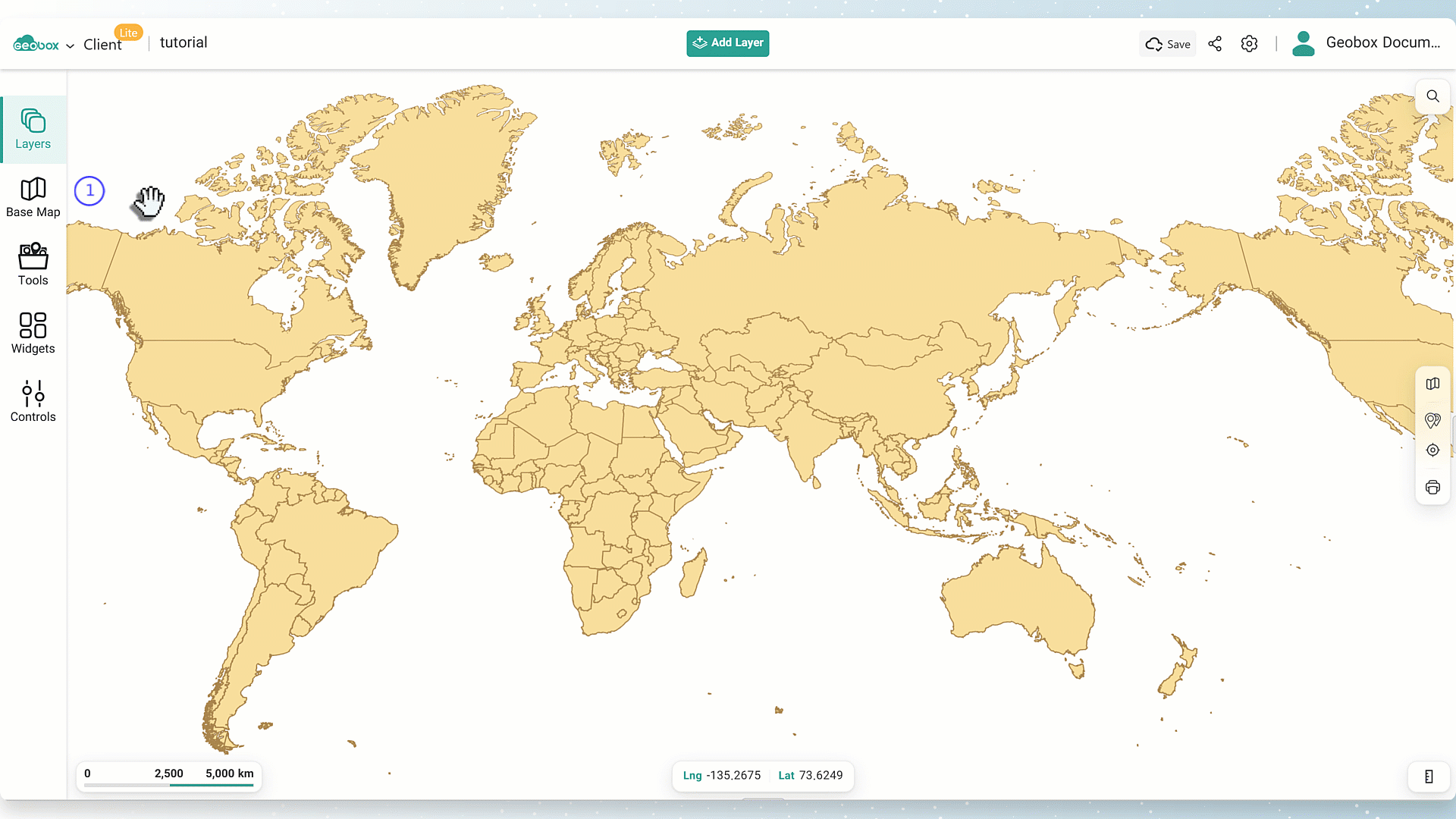This screenshot has width=1456, height=819.
Task: Click the Lng coordinate value
Action: point(733,775)
